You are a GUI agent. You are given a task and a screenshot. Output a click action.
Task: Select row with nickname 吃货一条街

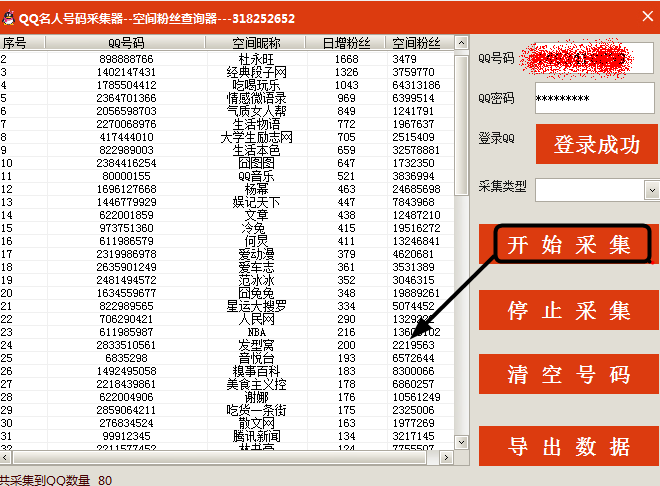[227, 411]
